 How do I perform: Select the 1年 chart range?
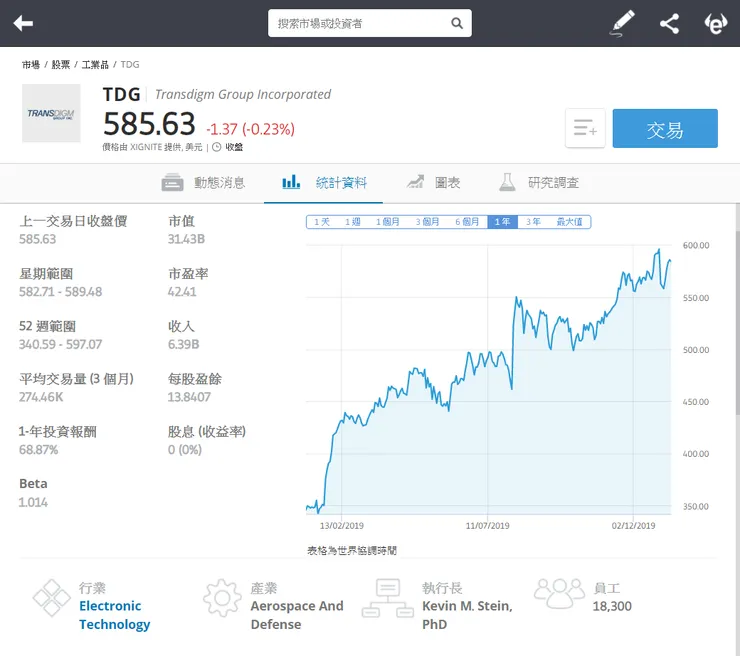(503, 222)
